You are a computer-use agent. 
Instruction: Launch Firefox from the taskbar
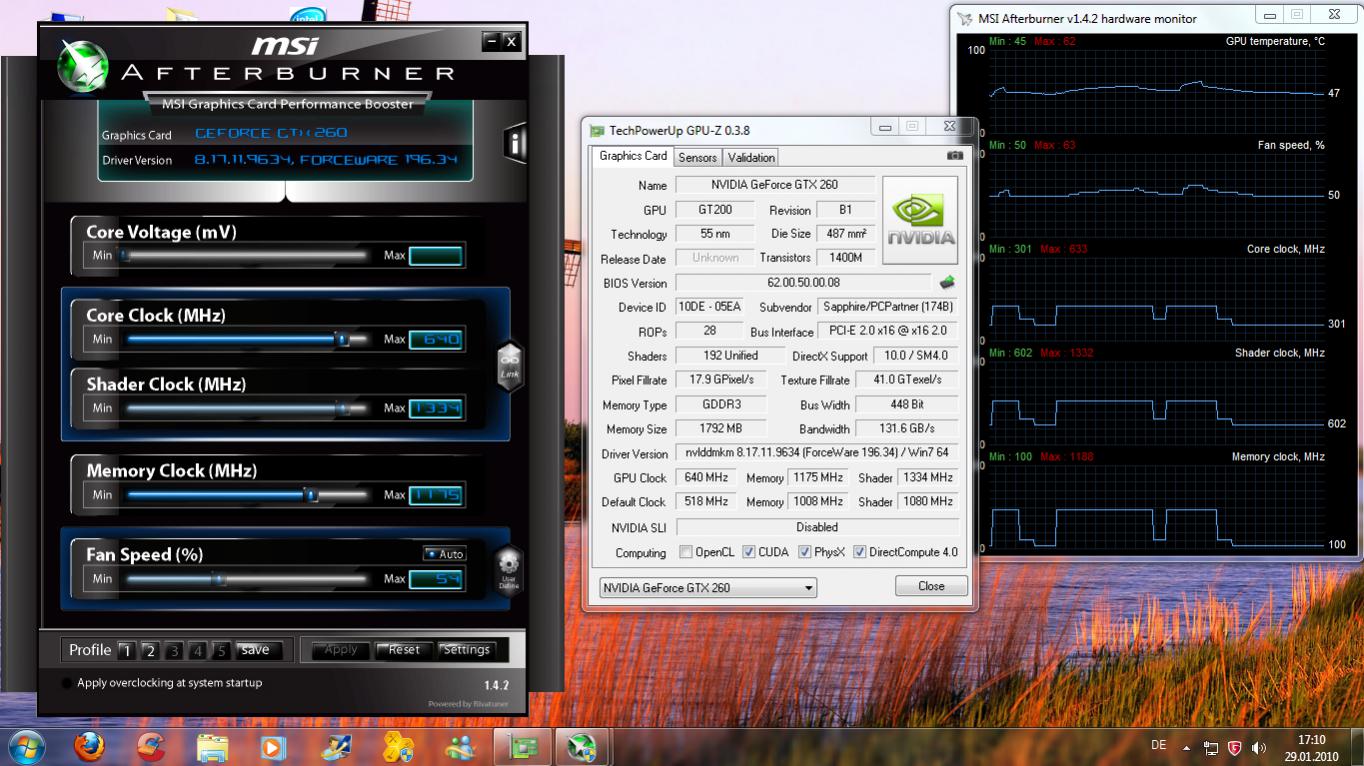[90, 747]
